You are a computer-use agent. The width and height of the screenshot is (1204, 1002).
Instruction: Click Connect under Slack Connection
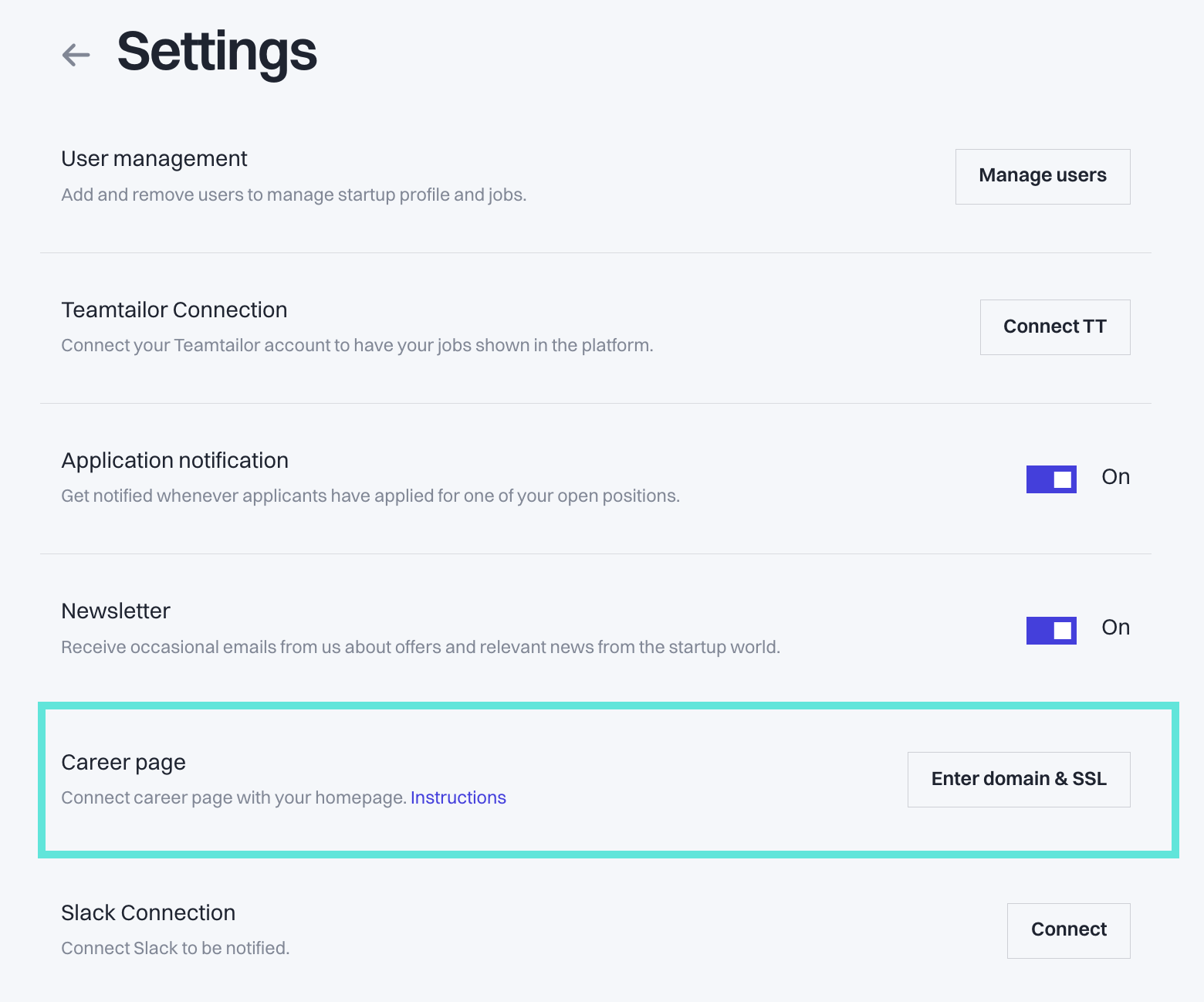click(x=1068, y=930)
